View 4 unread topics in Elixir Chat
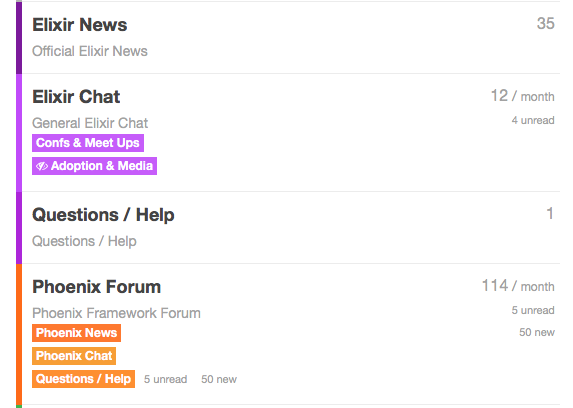The height and width of the screenshot is (408, 573). [x=533, y=120]
